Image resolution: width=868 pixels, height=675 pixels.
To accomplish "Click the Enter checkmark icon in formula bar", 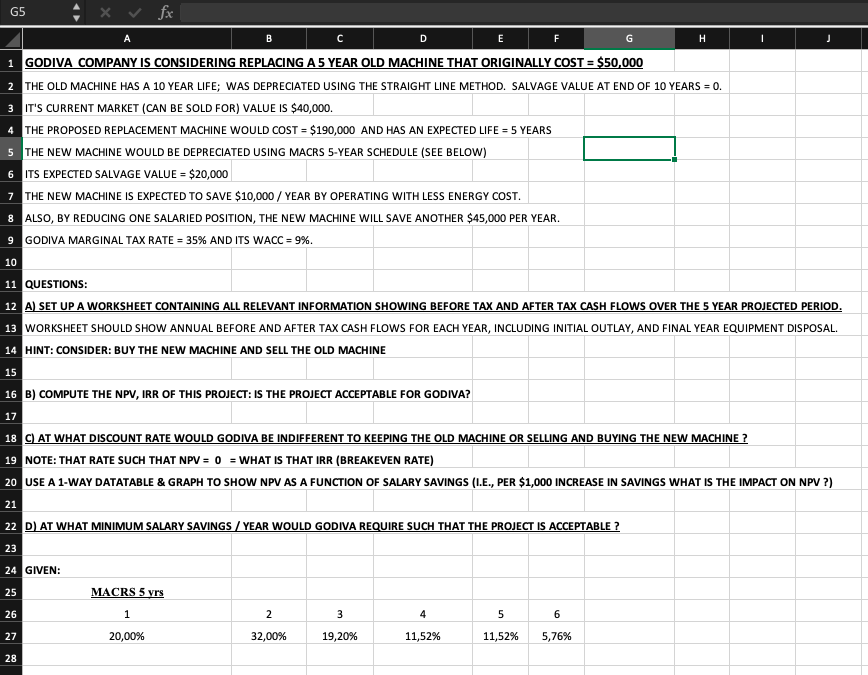I will pyautogui.click(x=136, y=13).
